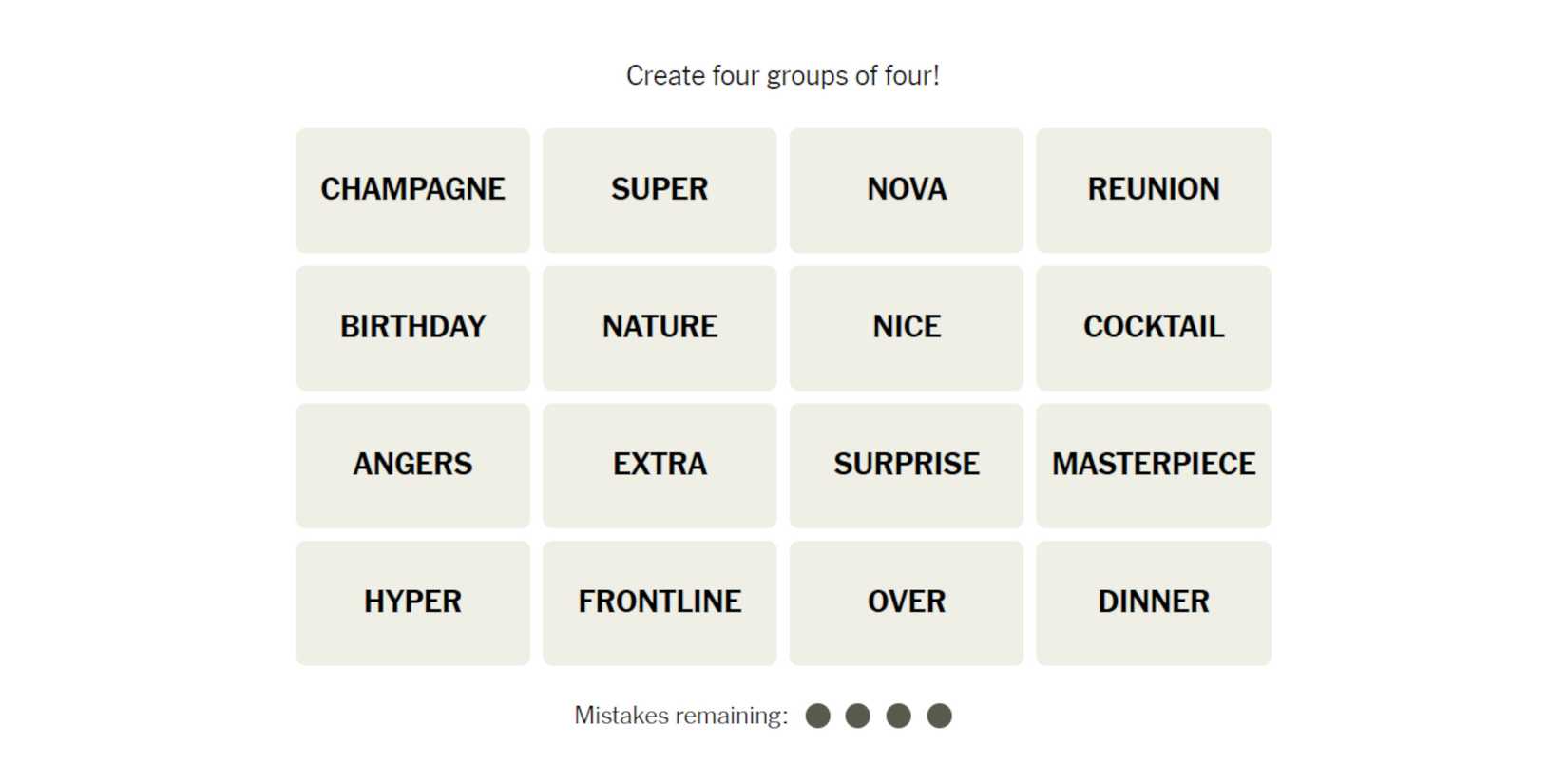Click the NOVA tile
The height and width of the screenshot is (784, 1568).
pos(907,190)
